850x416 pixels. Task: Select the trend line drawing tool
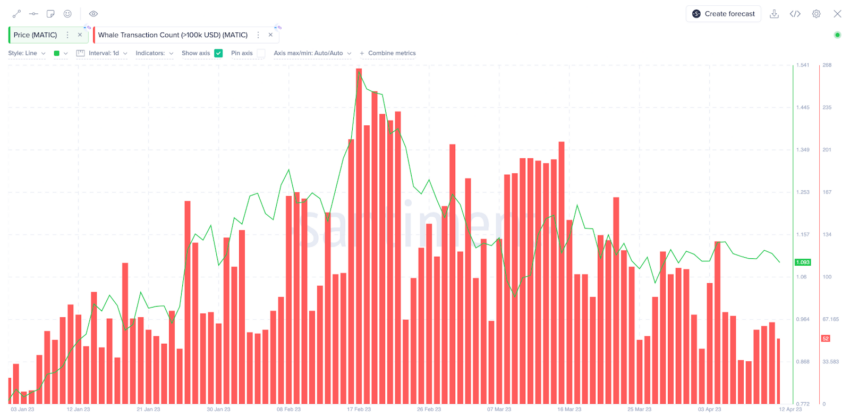point(16,14)
